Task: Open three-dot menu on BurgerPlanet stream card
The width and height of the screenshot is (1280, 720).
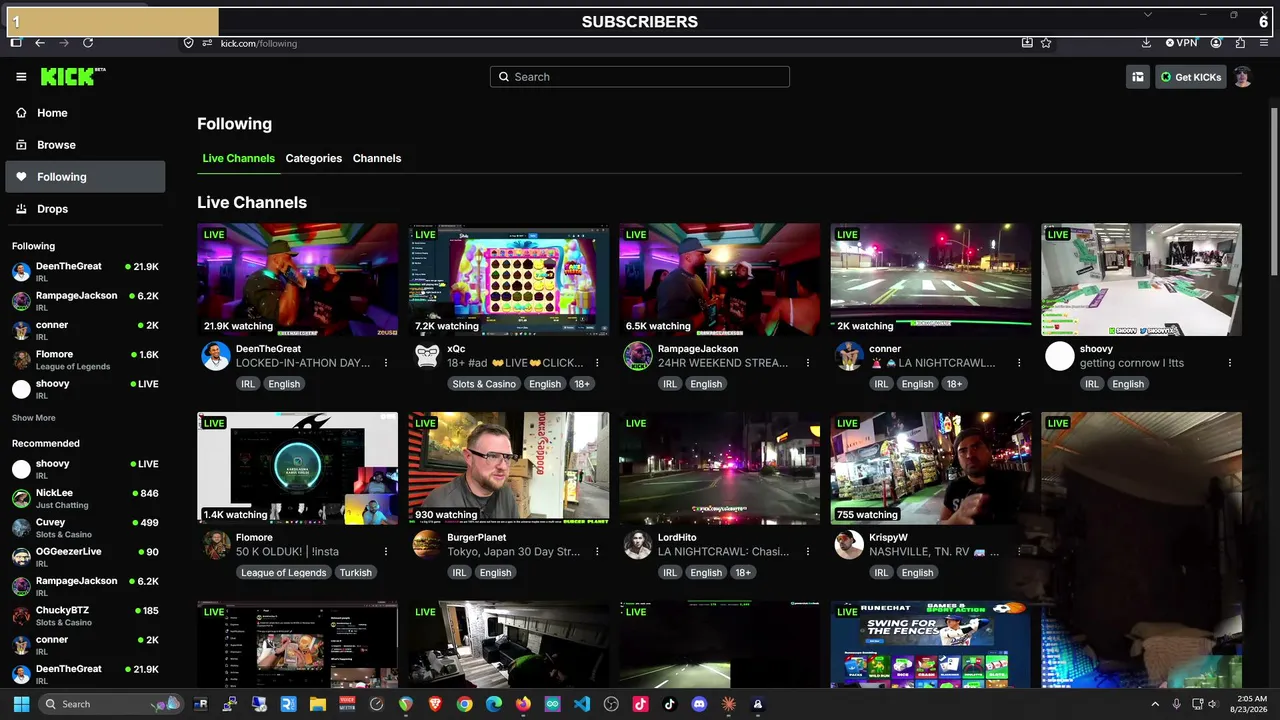Action: [x=597, y=552]
